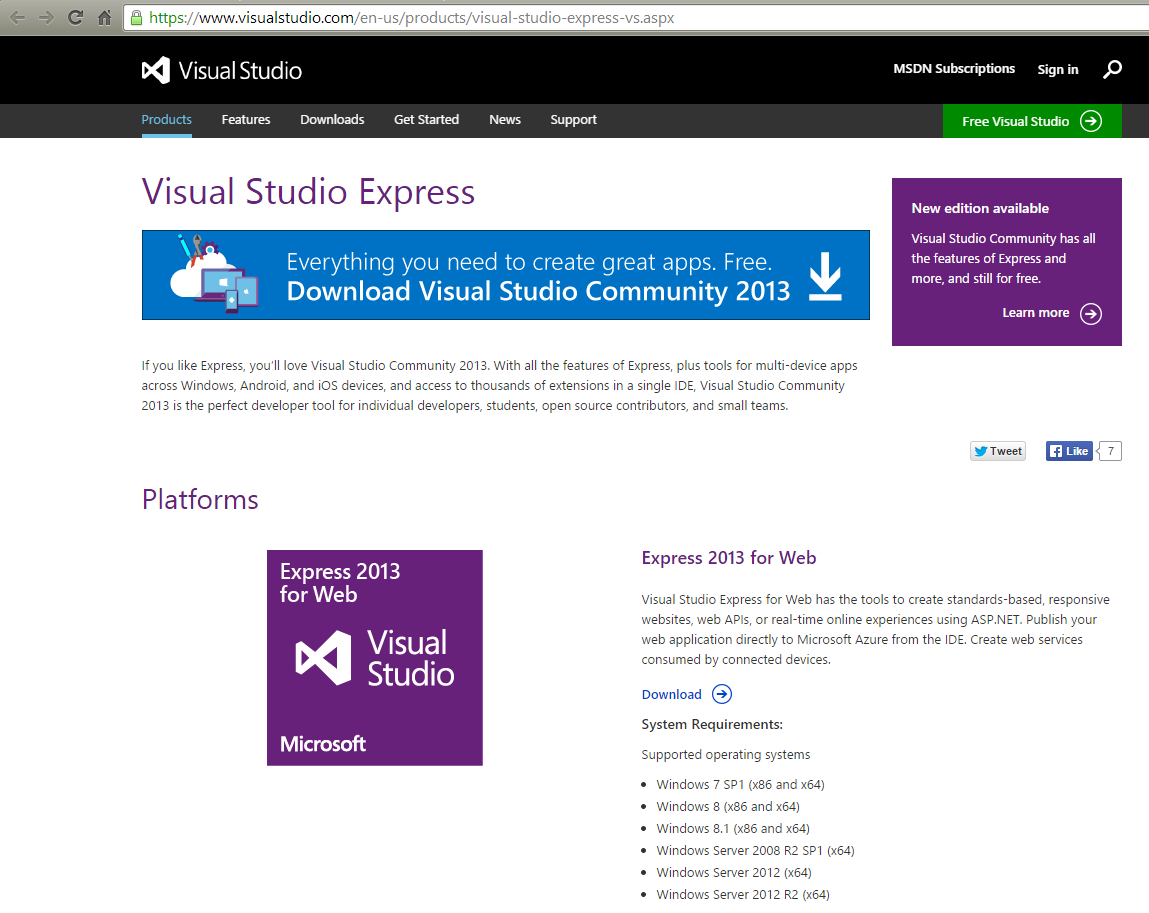Open the Downloads tab
The image size is (1149, 913).
(x=332, y=119)
